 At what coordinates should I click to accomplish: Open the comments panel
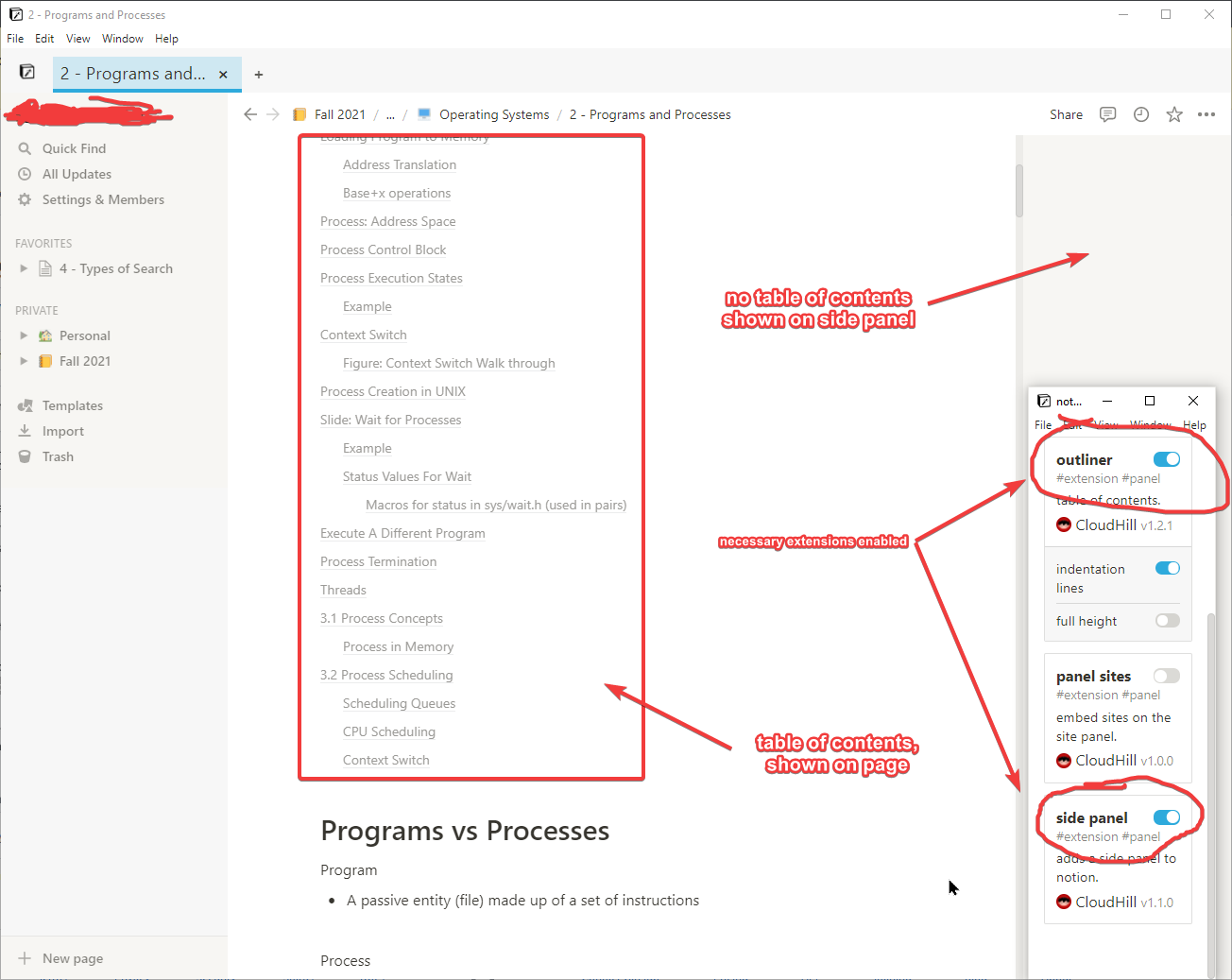(x=1107, y=114)
